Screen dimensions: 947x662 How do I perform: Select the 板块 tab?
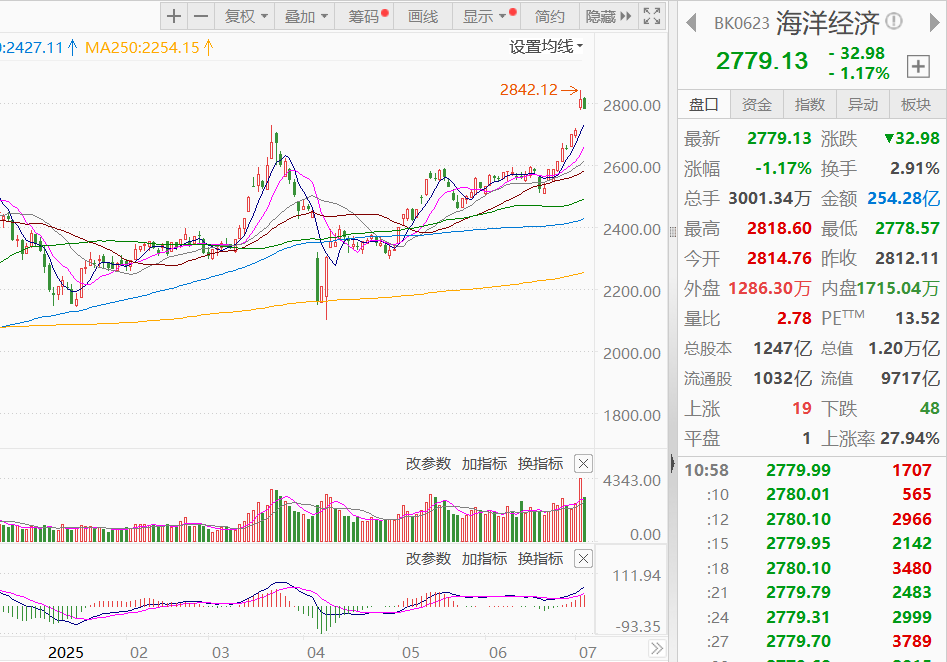tap(915, 105)
